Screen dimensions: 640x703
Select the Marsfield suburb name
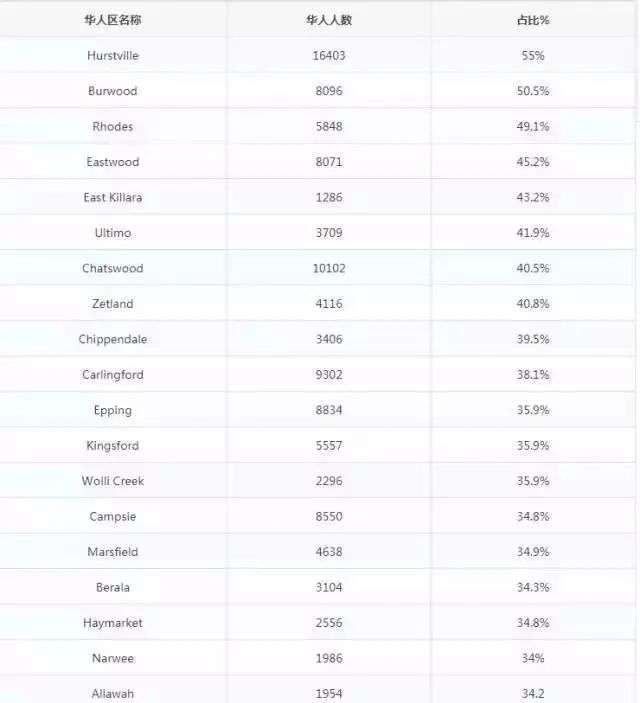[x=113, y=552]
